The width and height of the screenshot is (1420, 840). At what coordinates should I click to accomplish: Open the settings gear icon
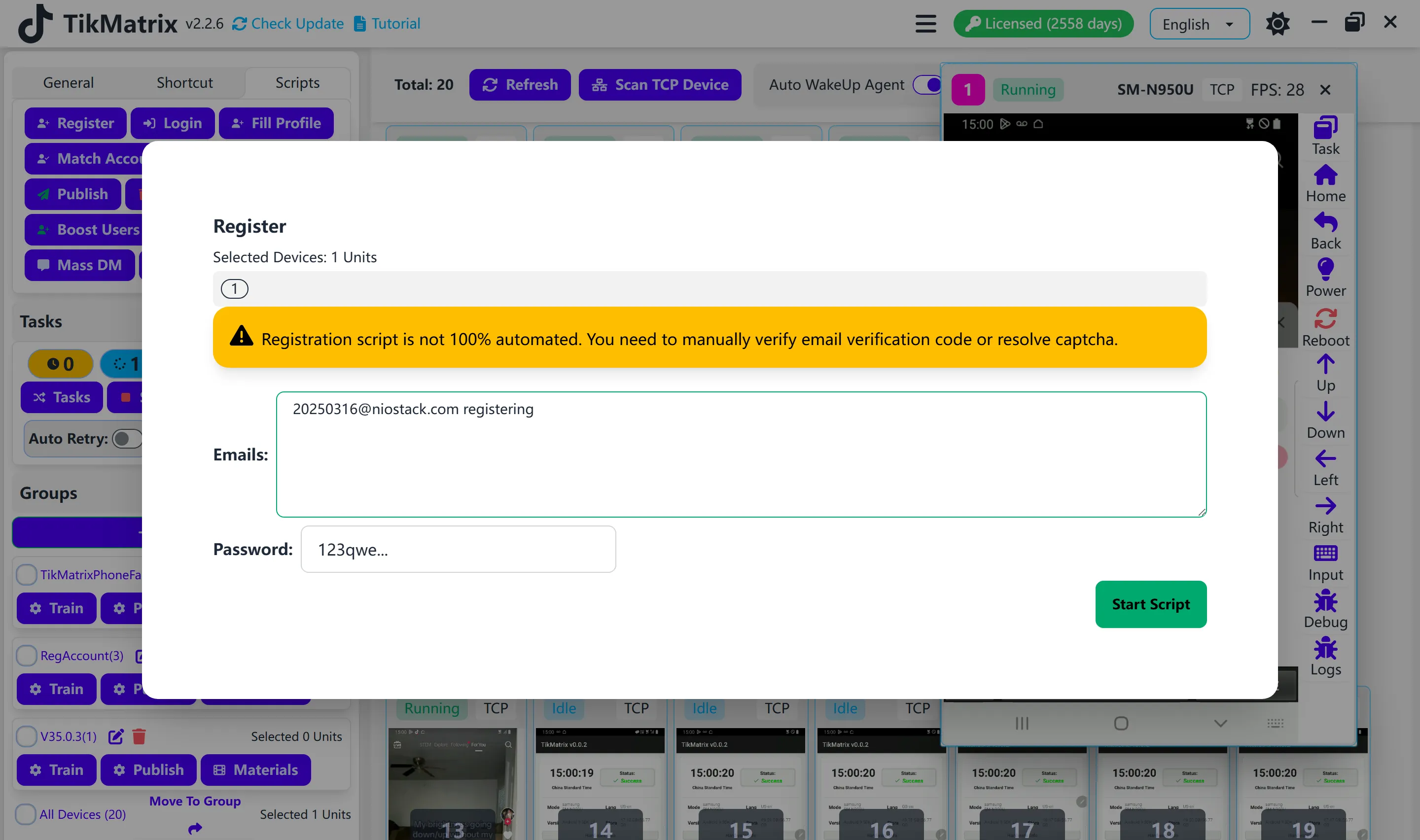coord(1278,24)
